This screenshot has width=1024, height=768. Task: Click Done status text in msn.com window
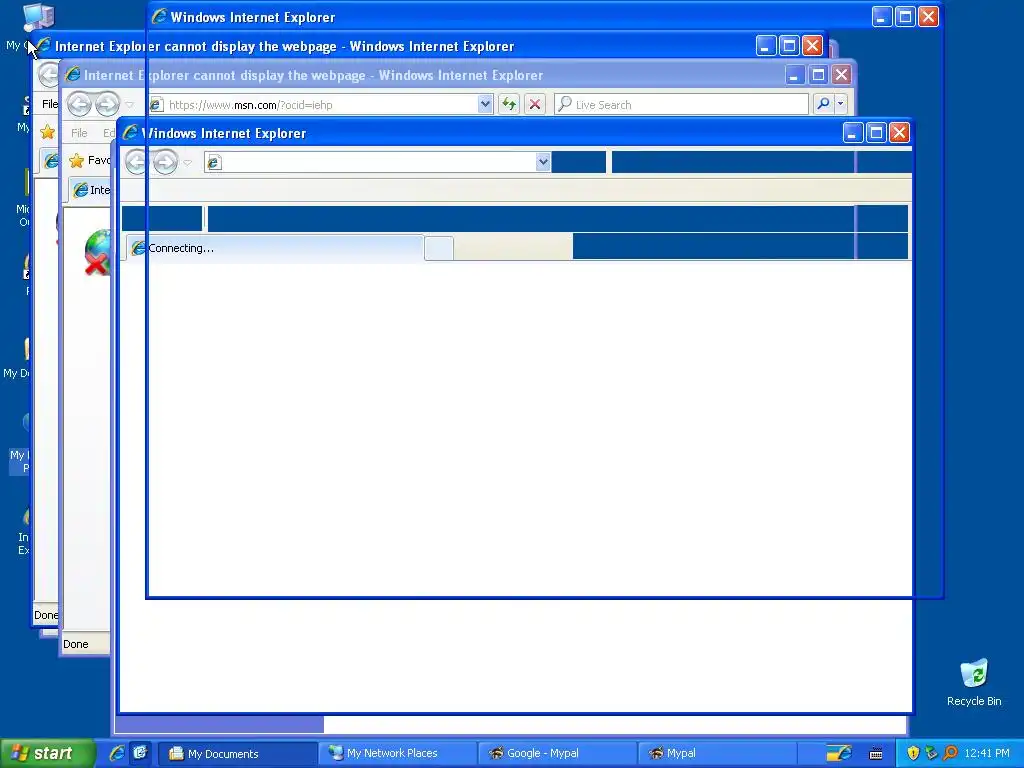(x=76, y=644)
